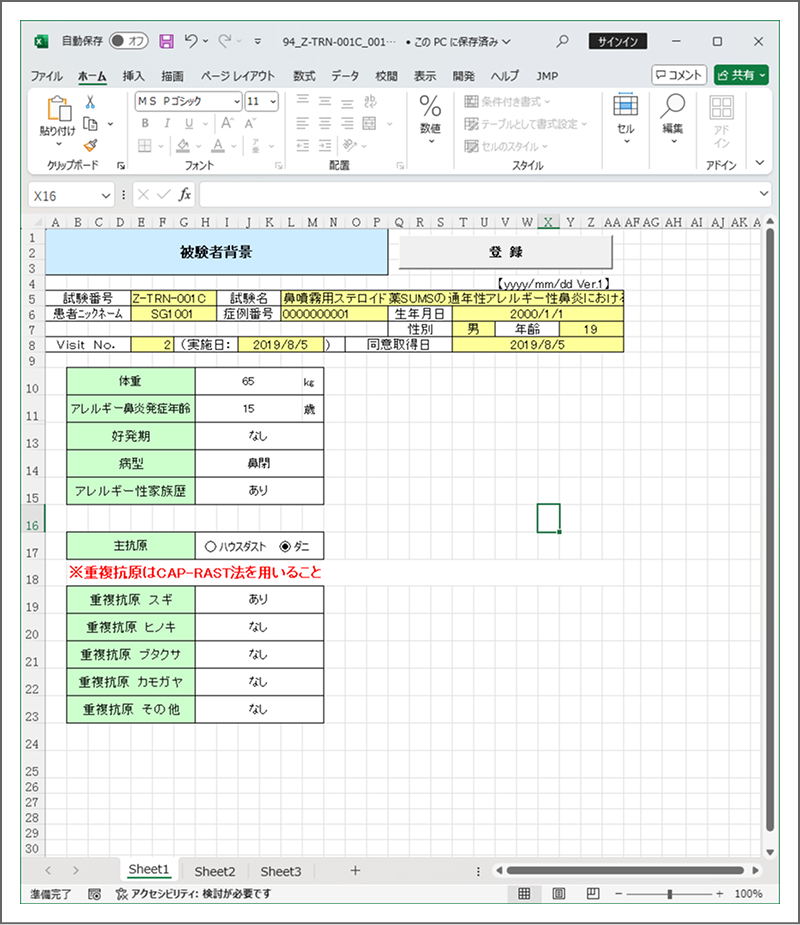Click the 共有 share button
Viewport: 800px width, 925px height.
741,75
